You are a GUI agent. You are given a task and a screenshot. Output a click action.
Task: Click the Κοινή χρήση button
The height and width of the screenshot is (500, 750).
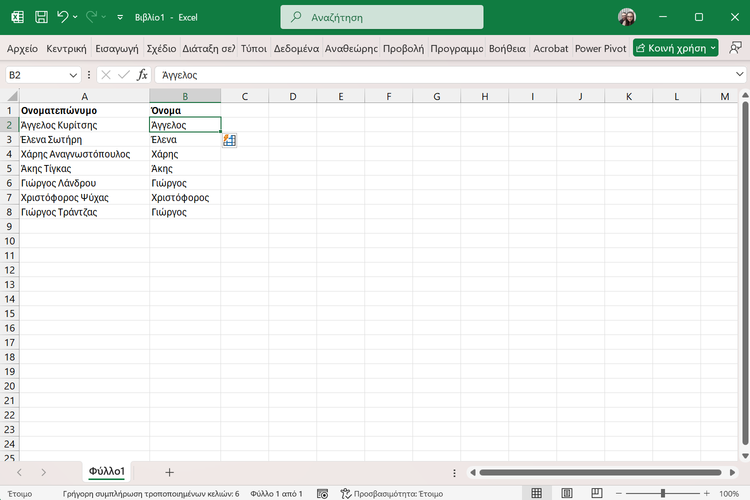pyautogui.click(x=675, y=48)
